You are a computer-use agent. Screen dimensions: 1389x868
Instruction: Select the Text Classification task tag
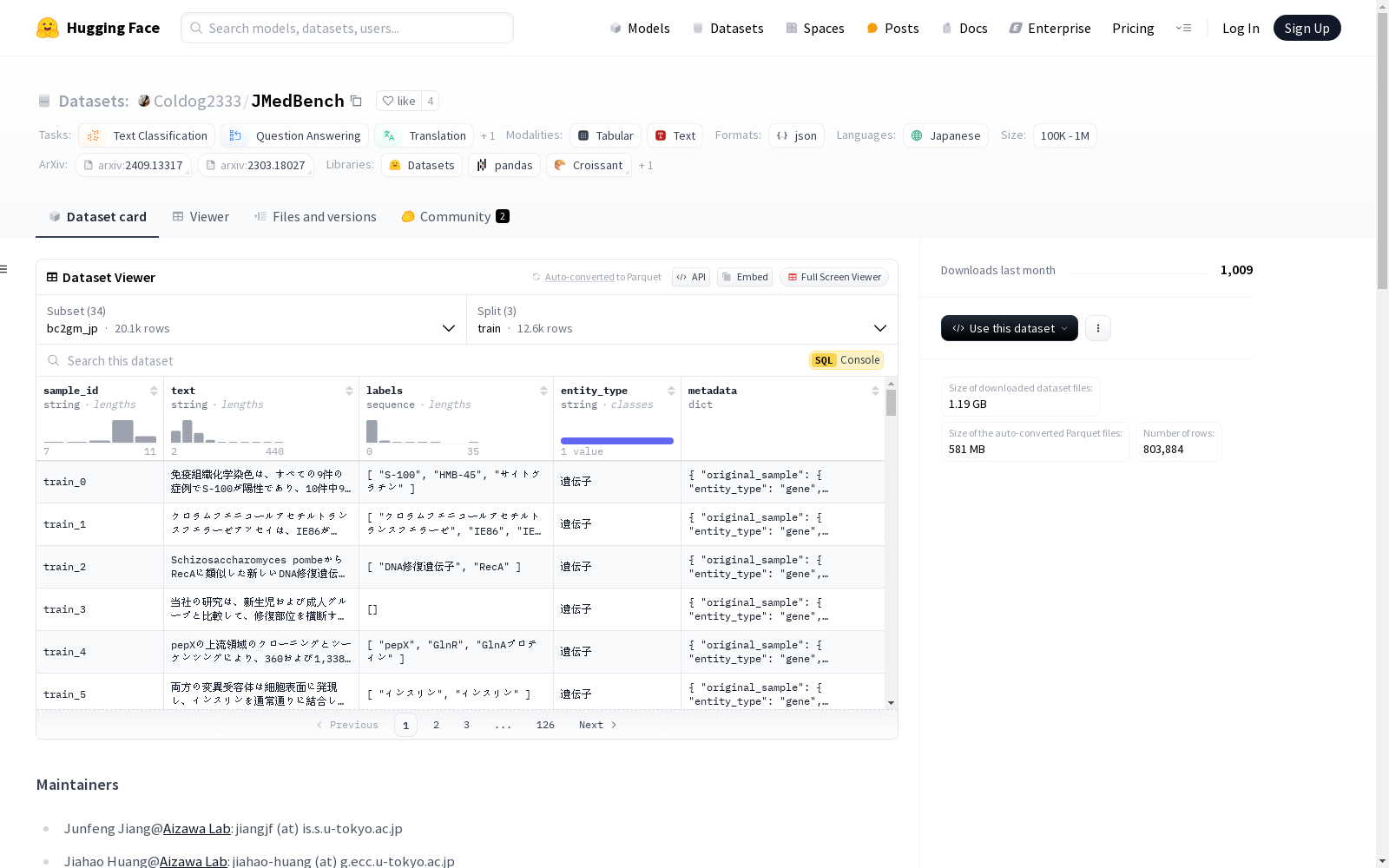(147, 135)
